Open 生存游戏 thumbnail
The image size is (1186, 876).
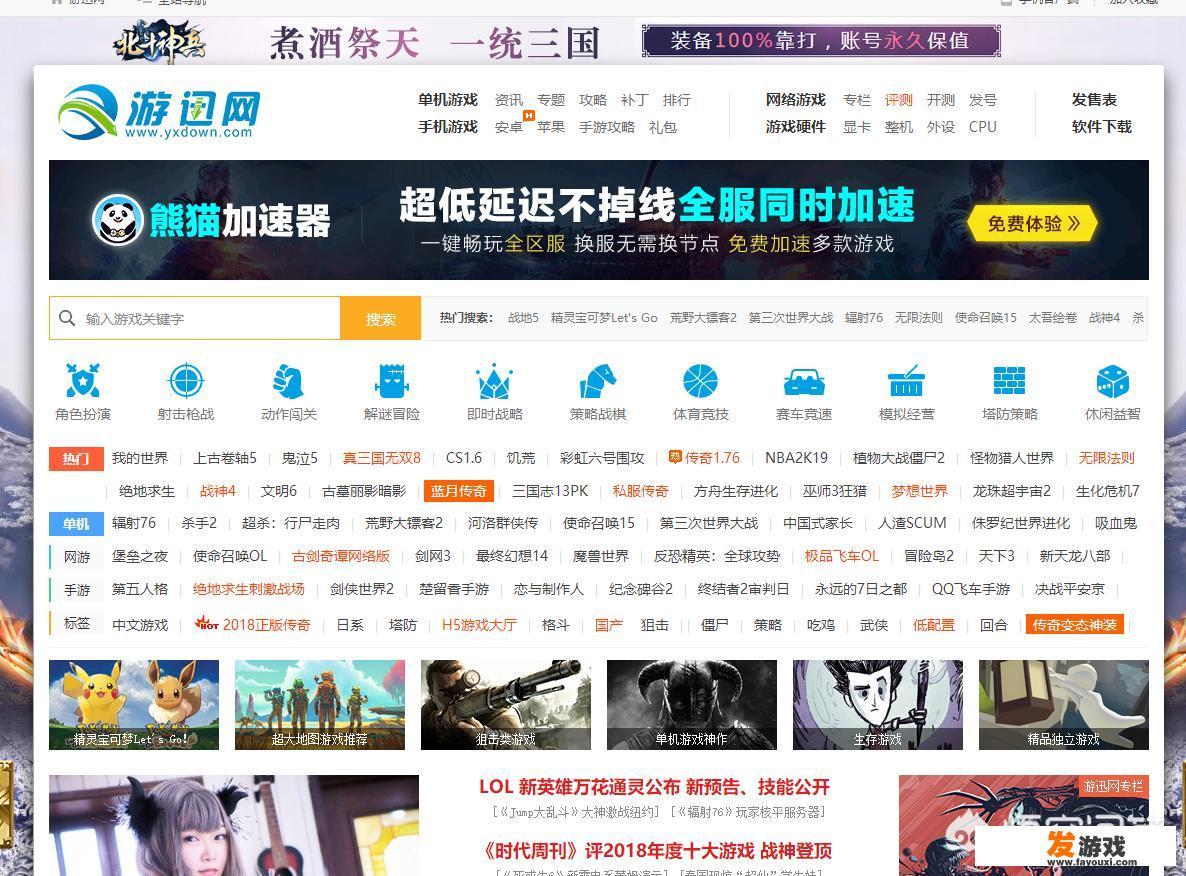(878, 705)
